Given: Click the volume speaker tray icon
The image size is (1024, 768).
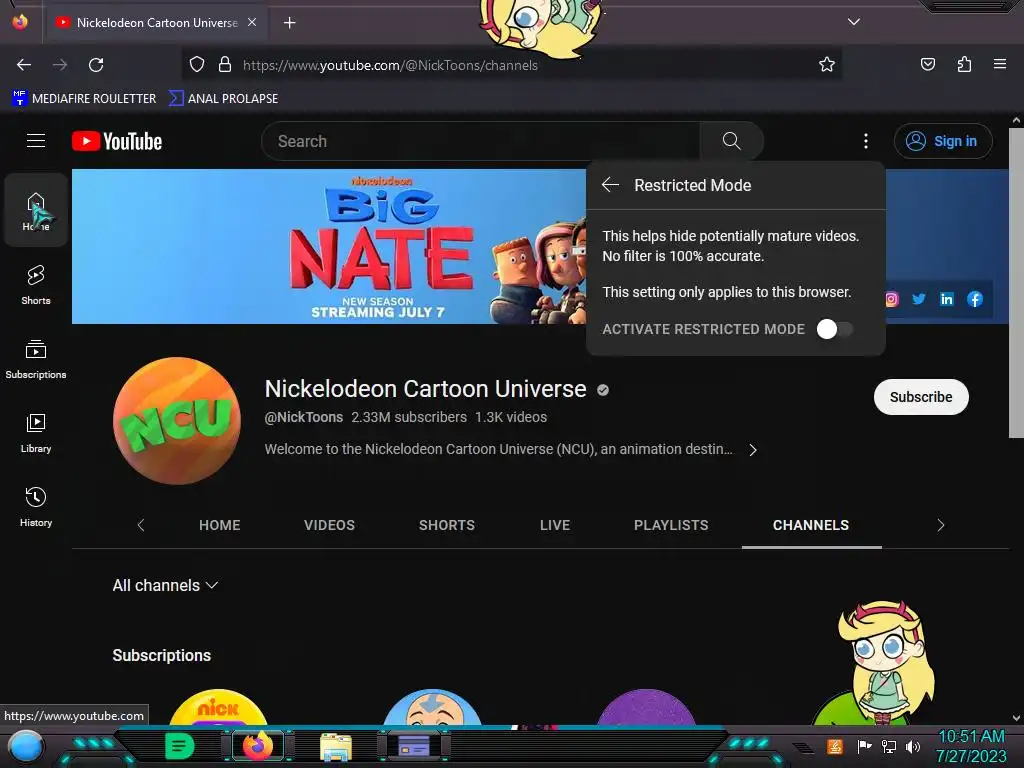Looking at the screenshot, I should tap(913, 746).
